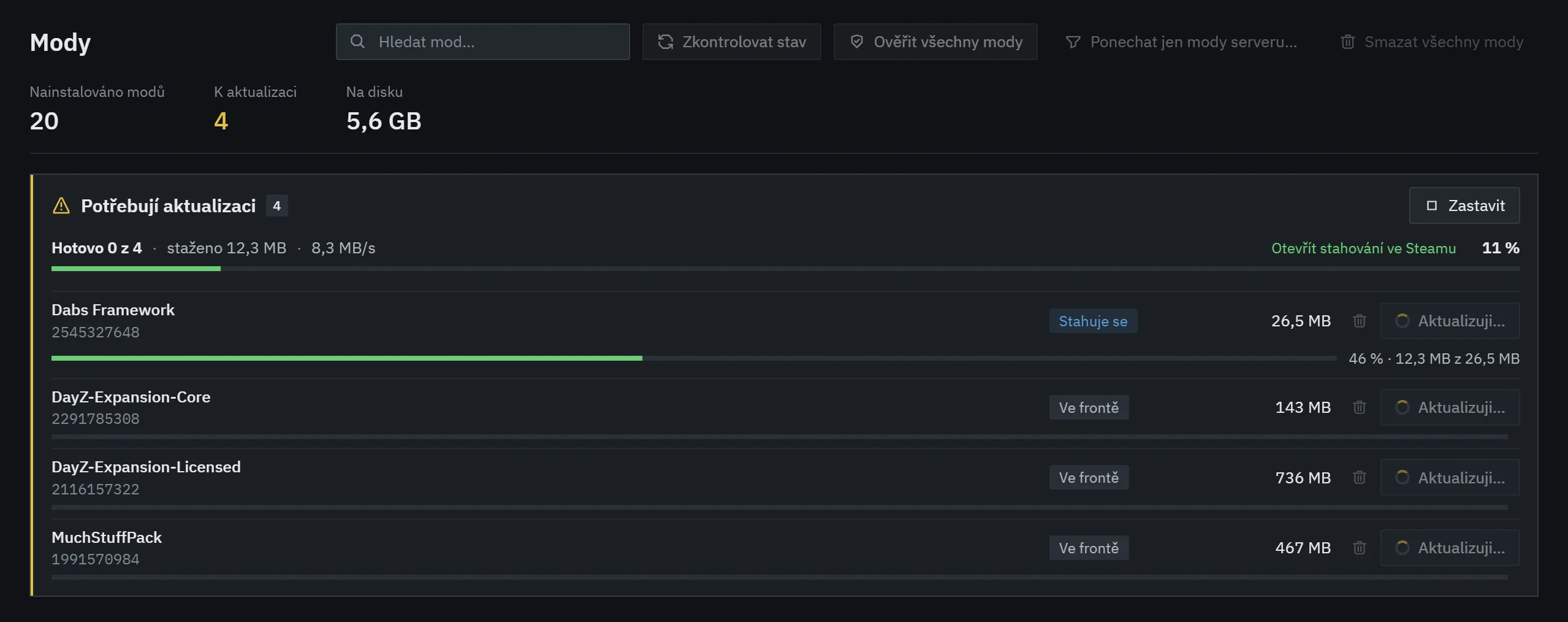Screen dimensions: 1568x622
Task: Select the MuchStuffPack mod name
Action: pos(107,538)
